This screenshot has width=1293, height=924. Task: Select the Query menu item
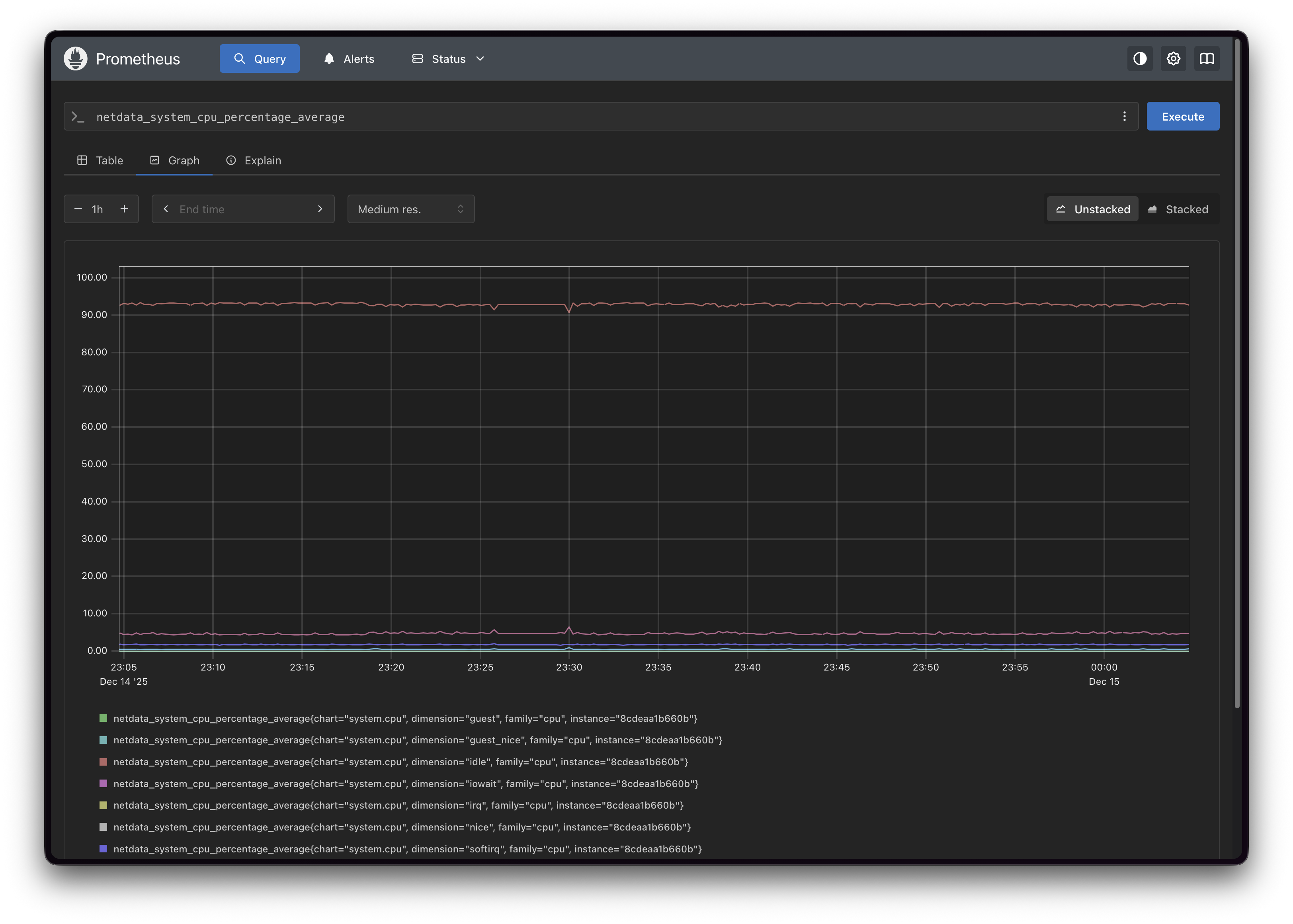(259, 58)
